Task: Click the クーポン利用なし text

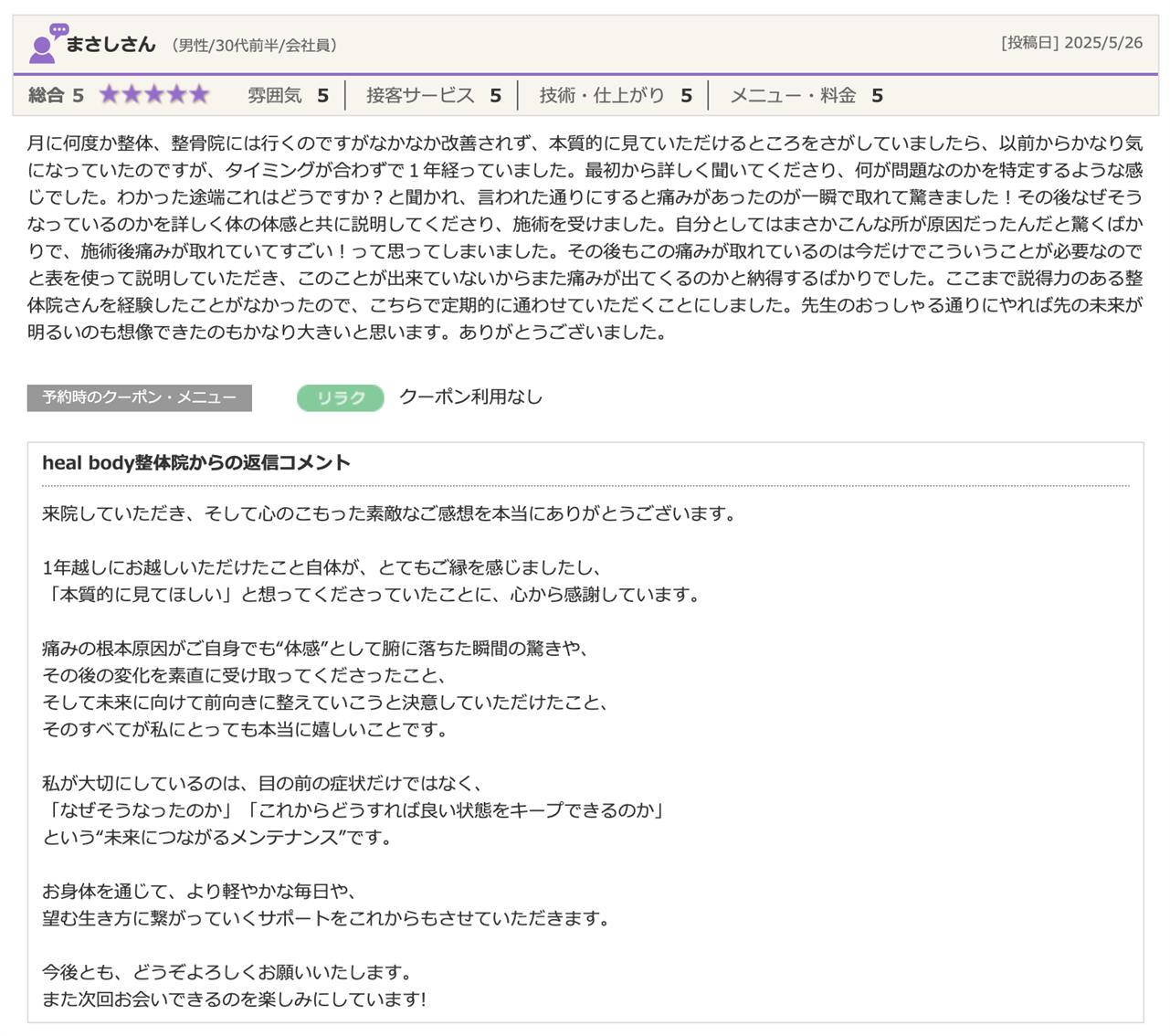Action: (470, 396)
